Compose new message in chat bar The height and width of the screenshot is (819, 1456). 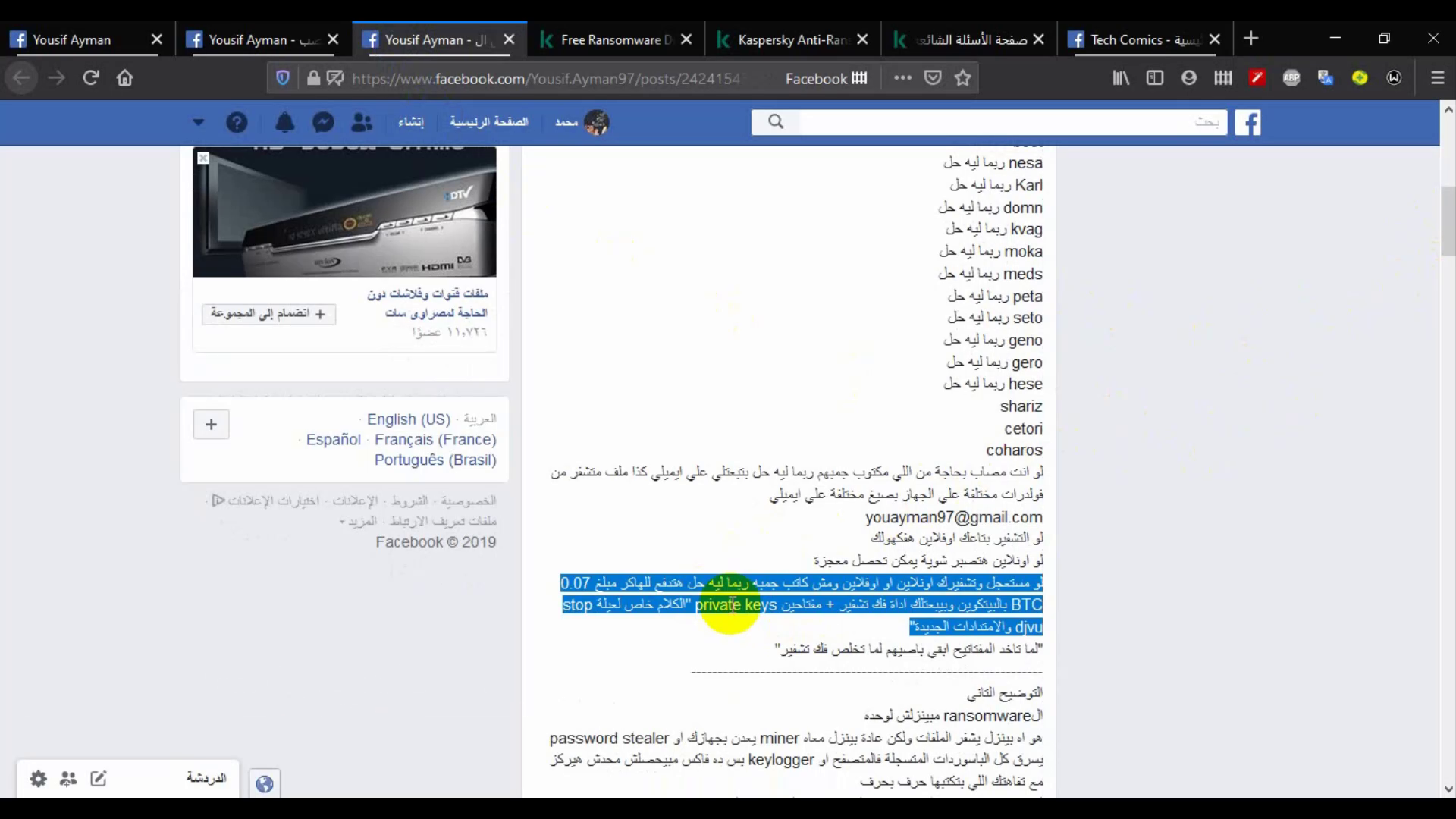99,779
